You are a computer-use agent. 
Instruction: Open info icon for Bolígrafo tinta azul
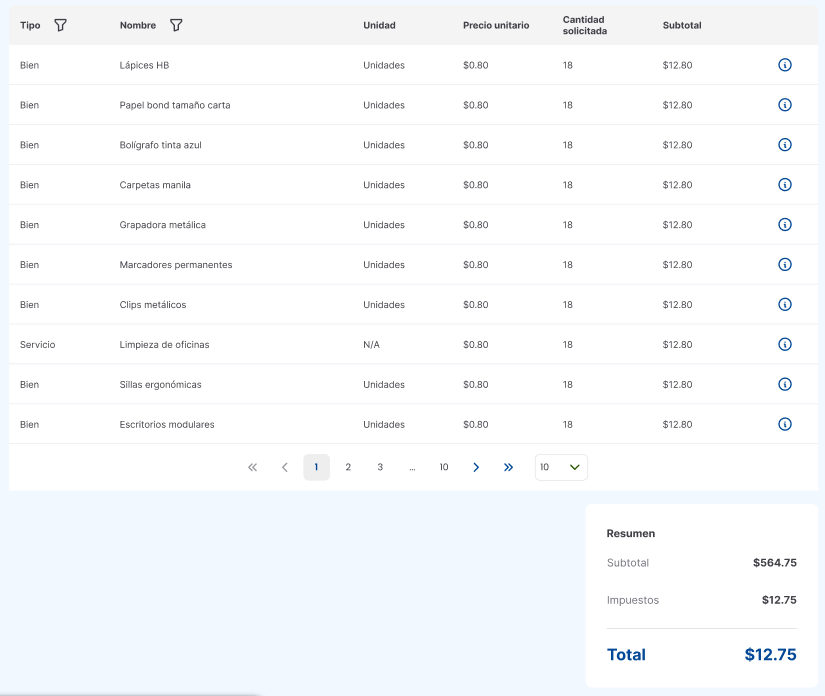(784, 145)
